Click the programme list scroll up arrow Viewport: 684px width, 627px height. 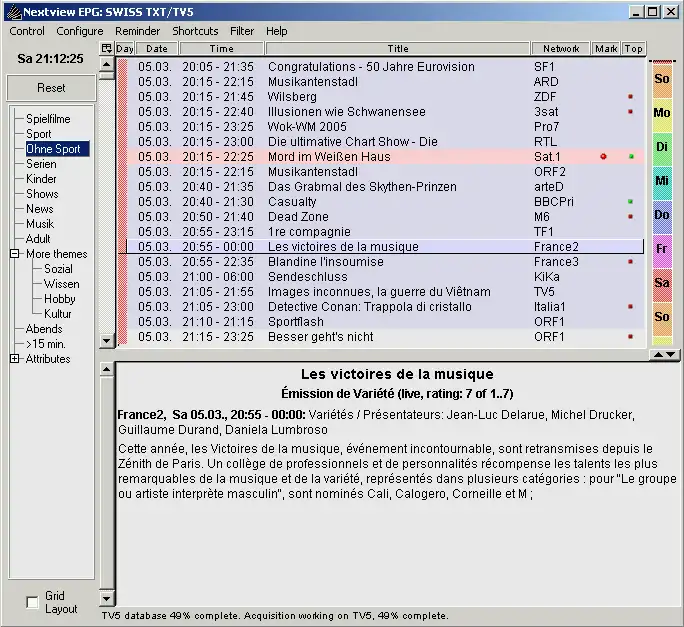pyautogui.click(x=106, y=65)
